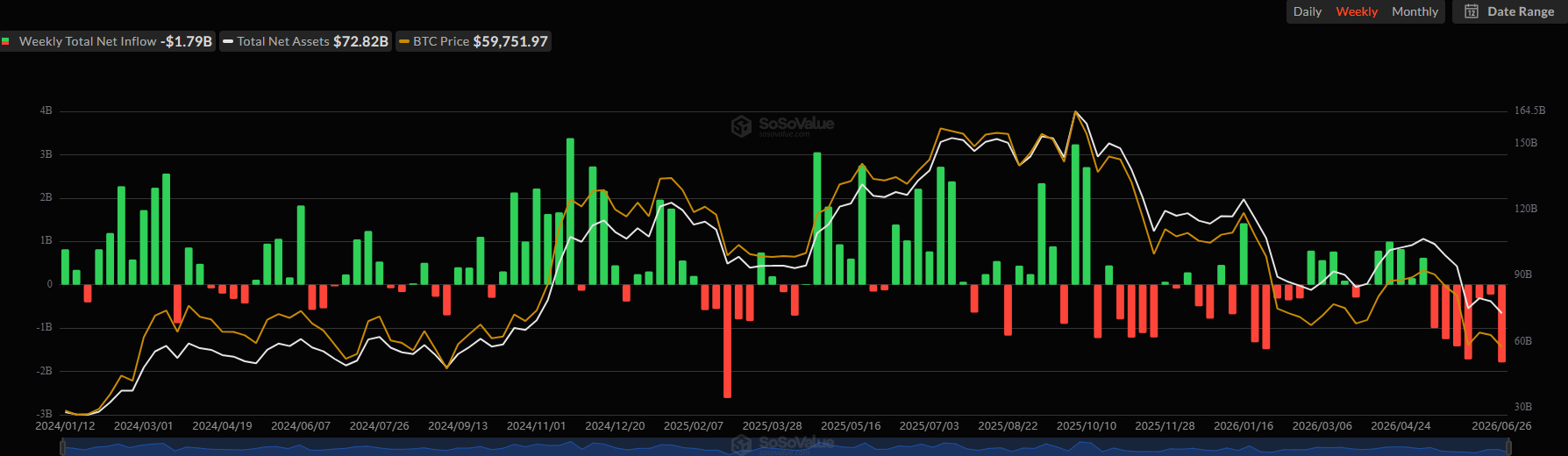This screenshot has width=1568, height=456.
Task: Click the x-axis label 2024/07/26
Action: (380, 425)
